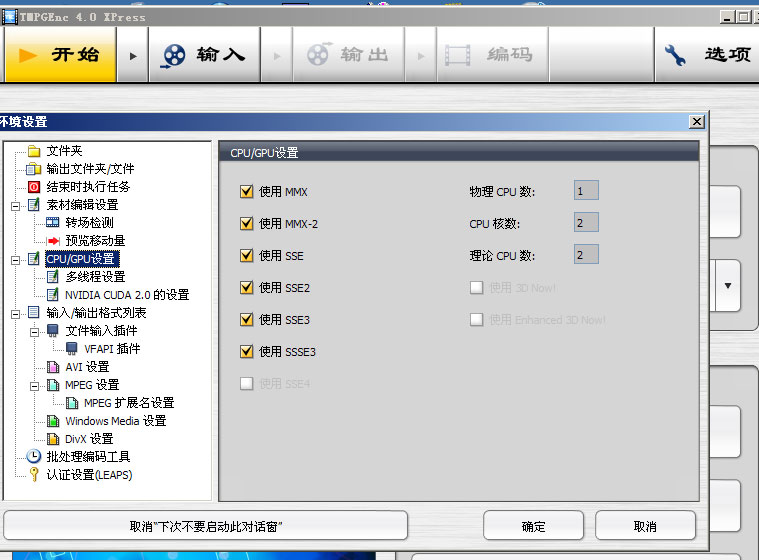Select DivX 设置 tree item
The image size is (759, 560).
89,439
